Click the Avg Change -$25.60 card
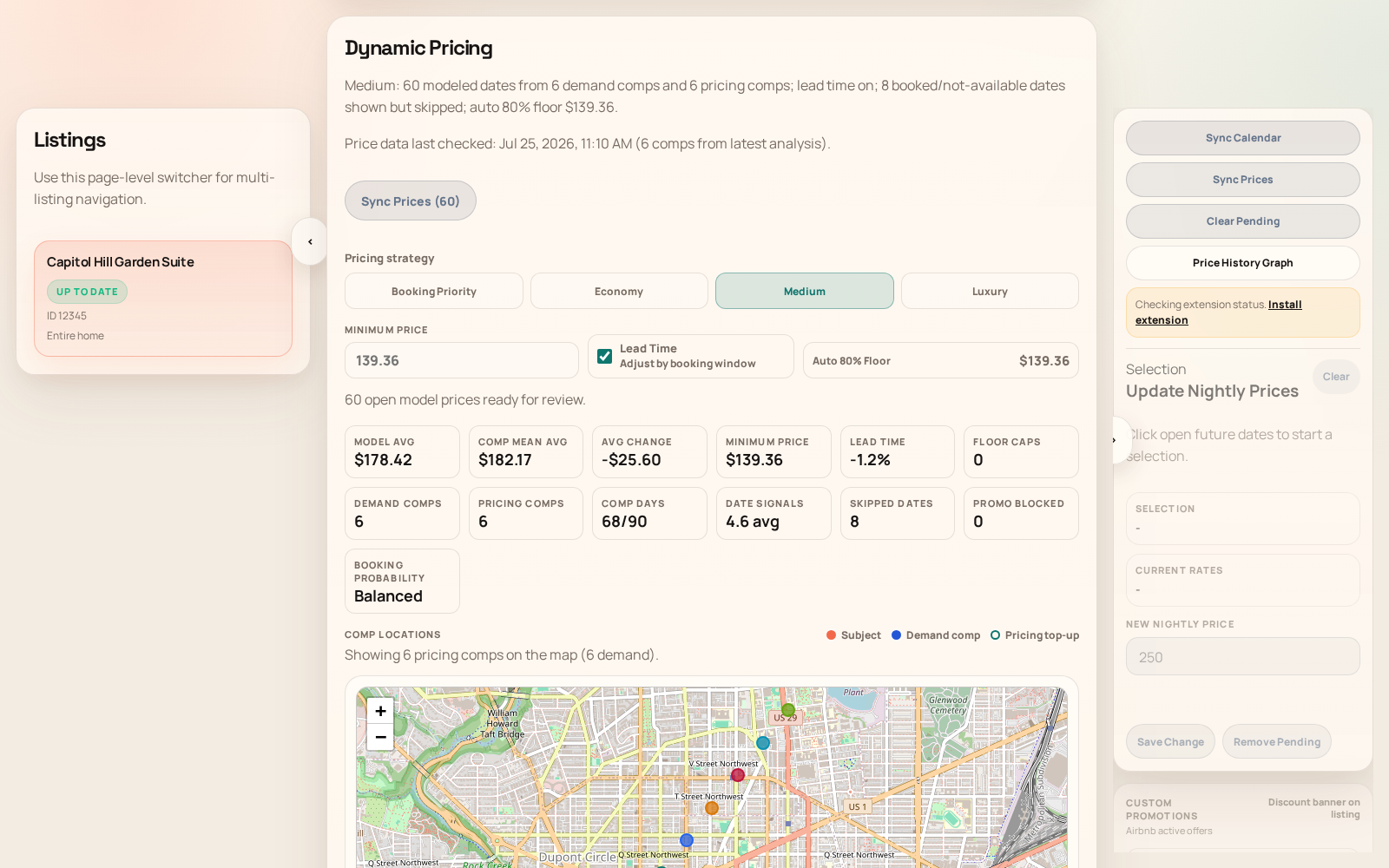 (x=649, y=451)
